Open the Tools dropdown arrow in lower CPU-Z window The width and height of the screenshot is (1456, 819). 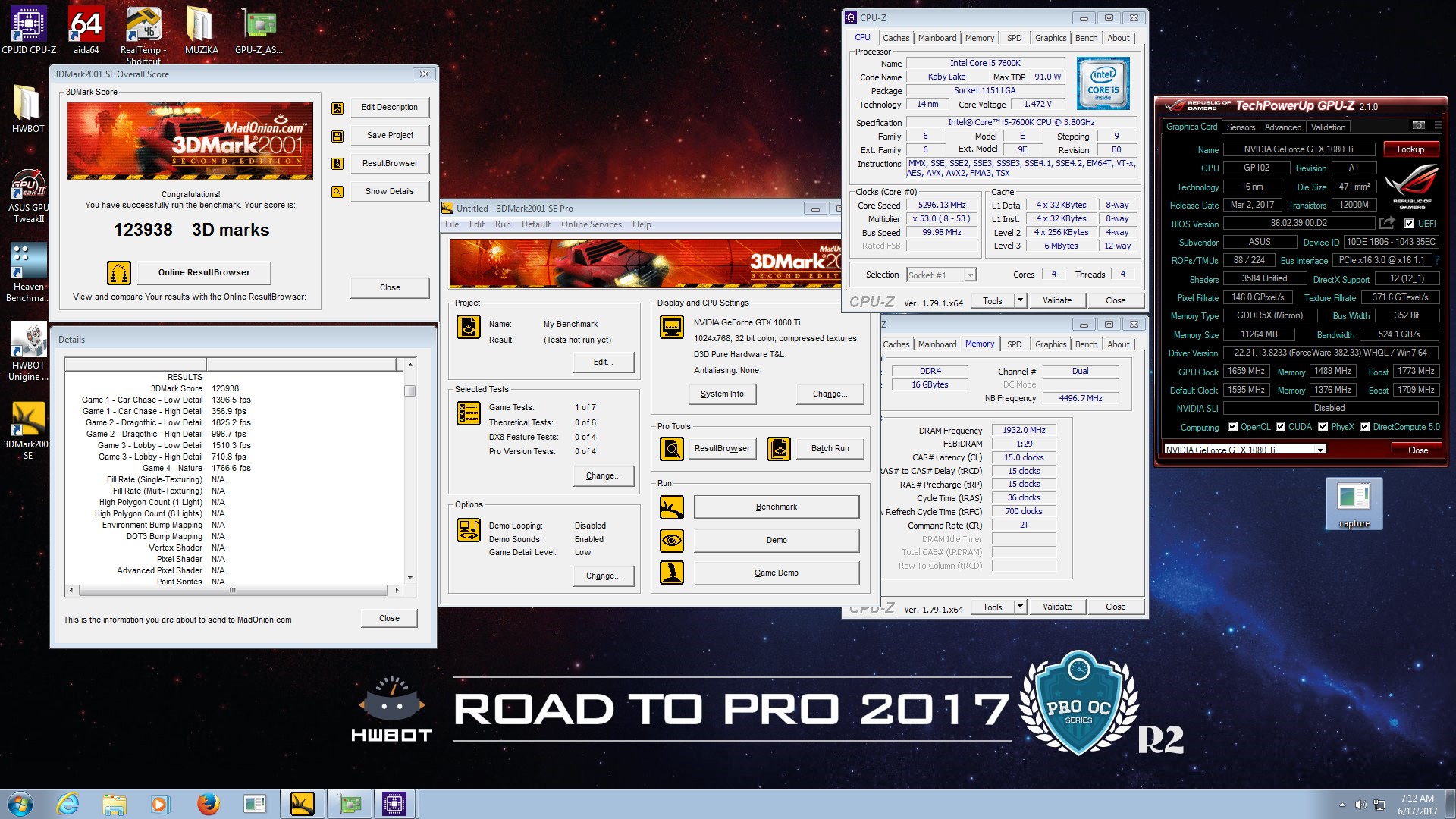pyautogui.click(x=1020, y=607)
